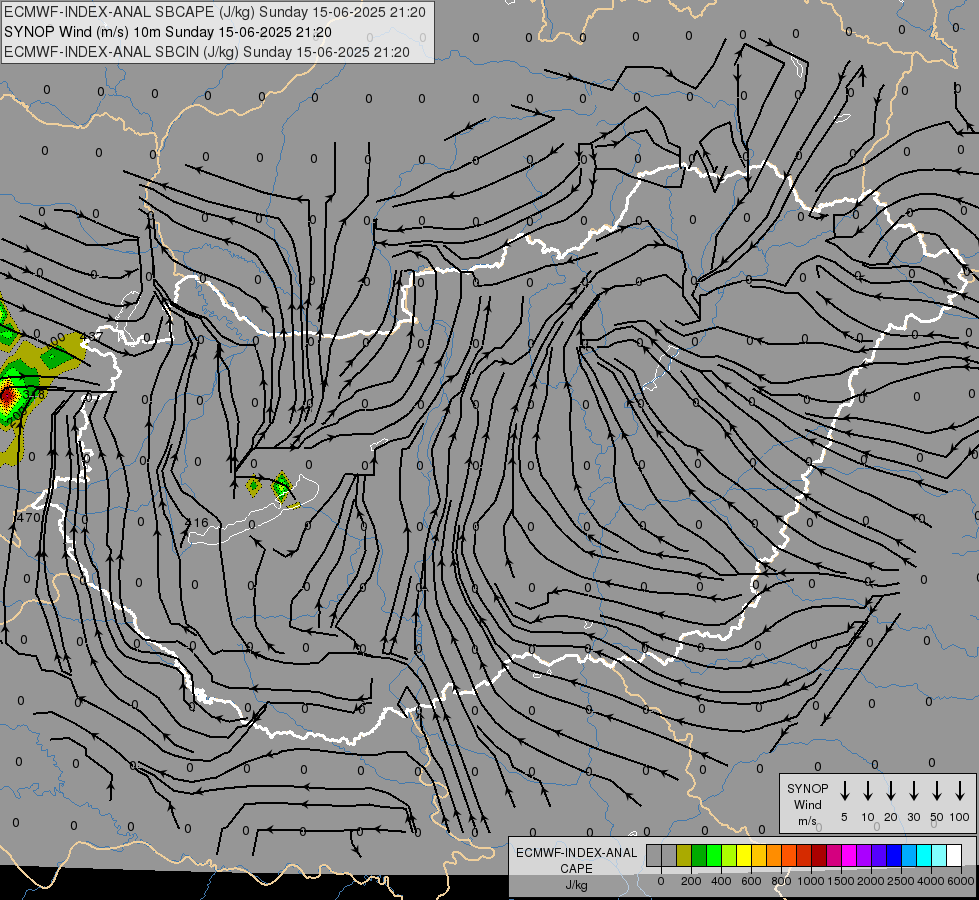Click the '200' CAPE scale tick label
979x900 pixels.
691,881
